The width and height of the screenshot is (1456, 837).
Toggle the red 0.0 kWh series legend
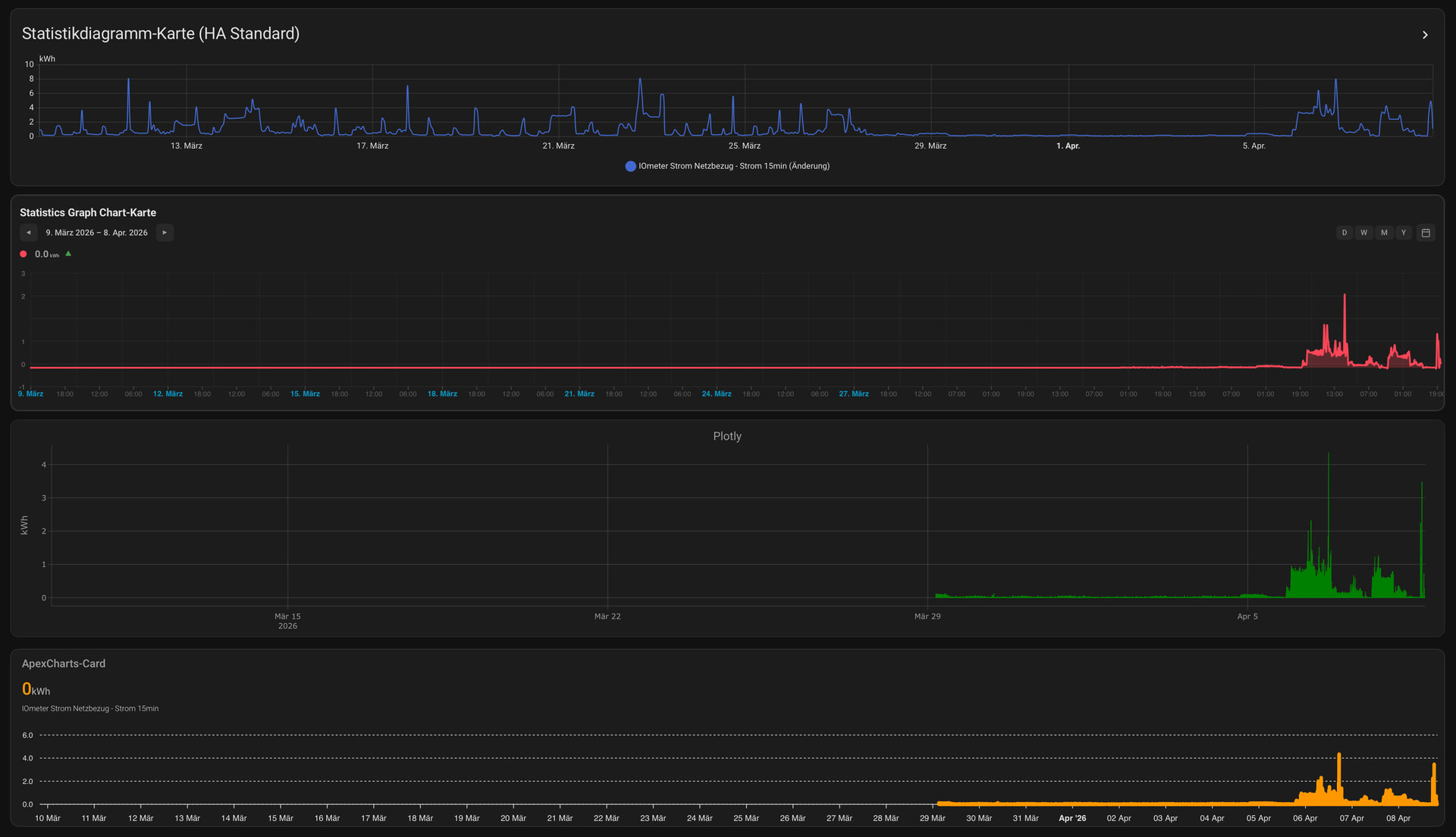click(x=42, y=255)
